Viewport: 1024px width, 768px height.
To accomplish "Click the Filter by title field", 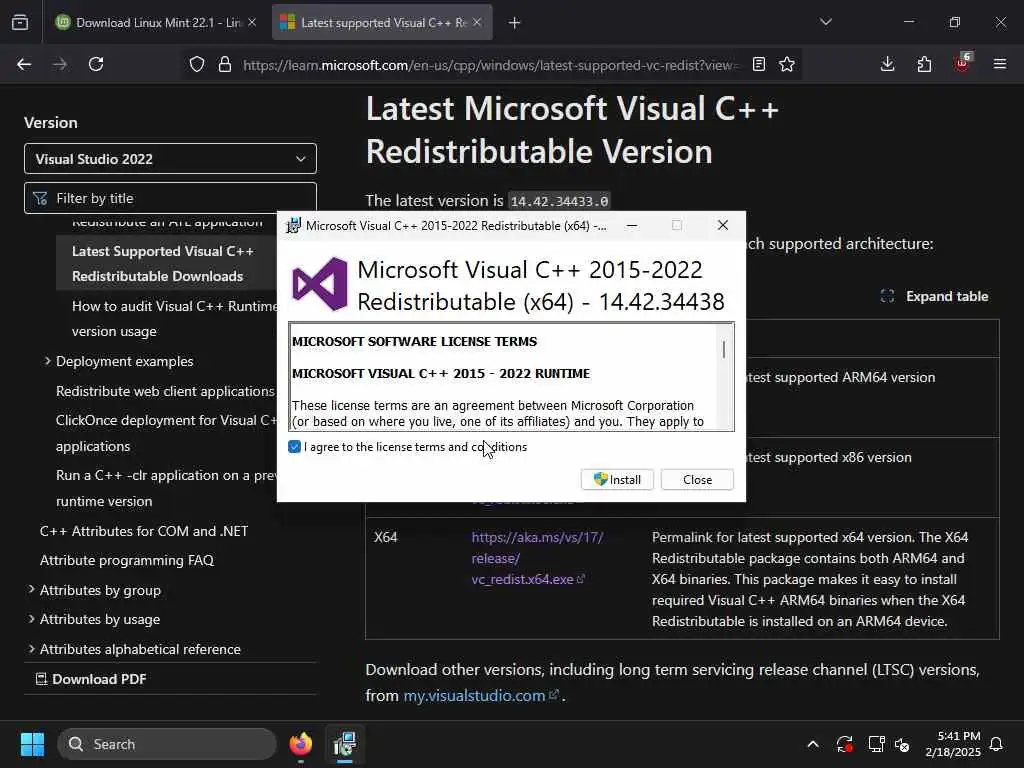I will (x=170, y=198).
